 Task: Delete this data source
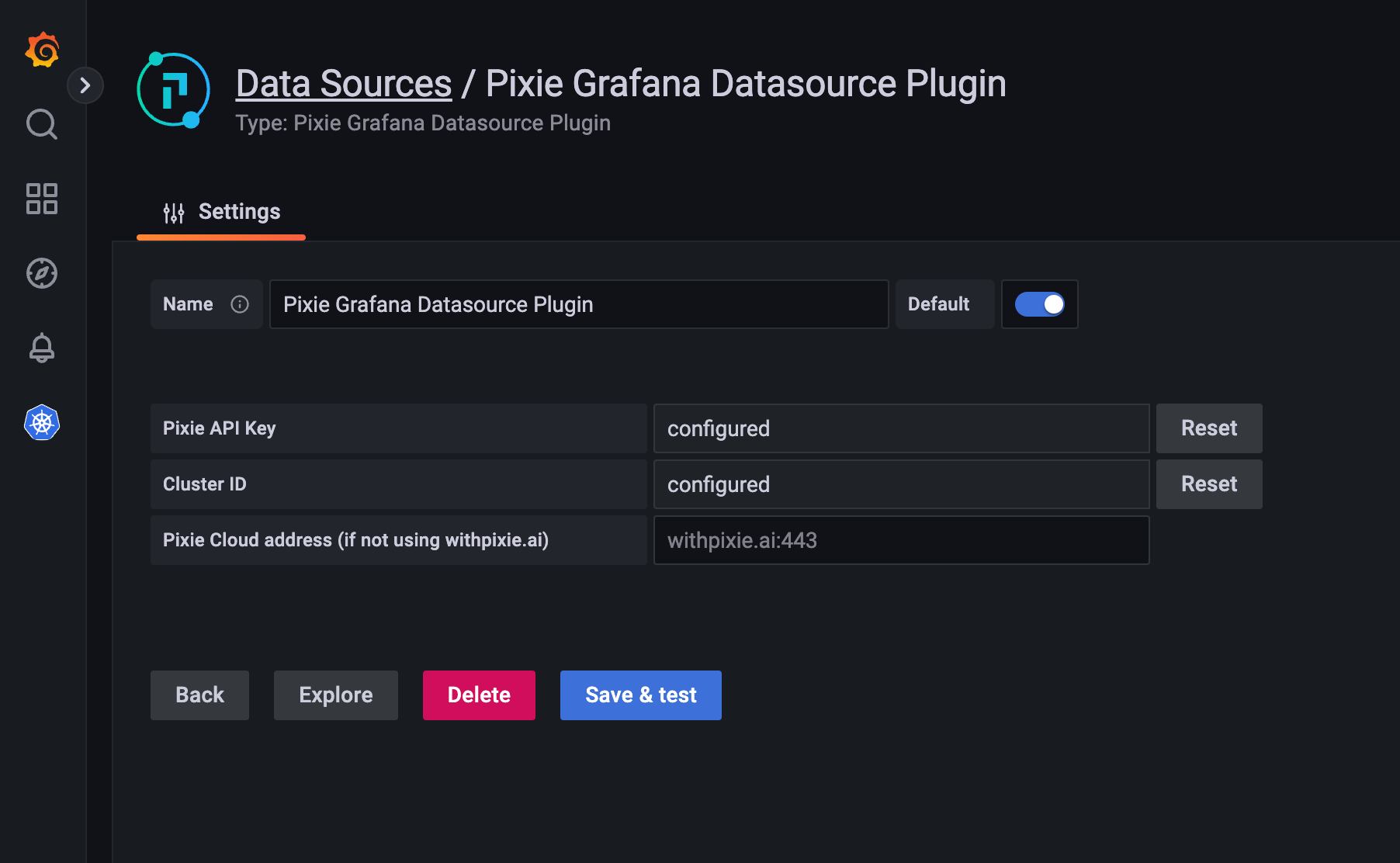click(x=479, y=695)
